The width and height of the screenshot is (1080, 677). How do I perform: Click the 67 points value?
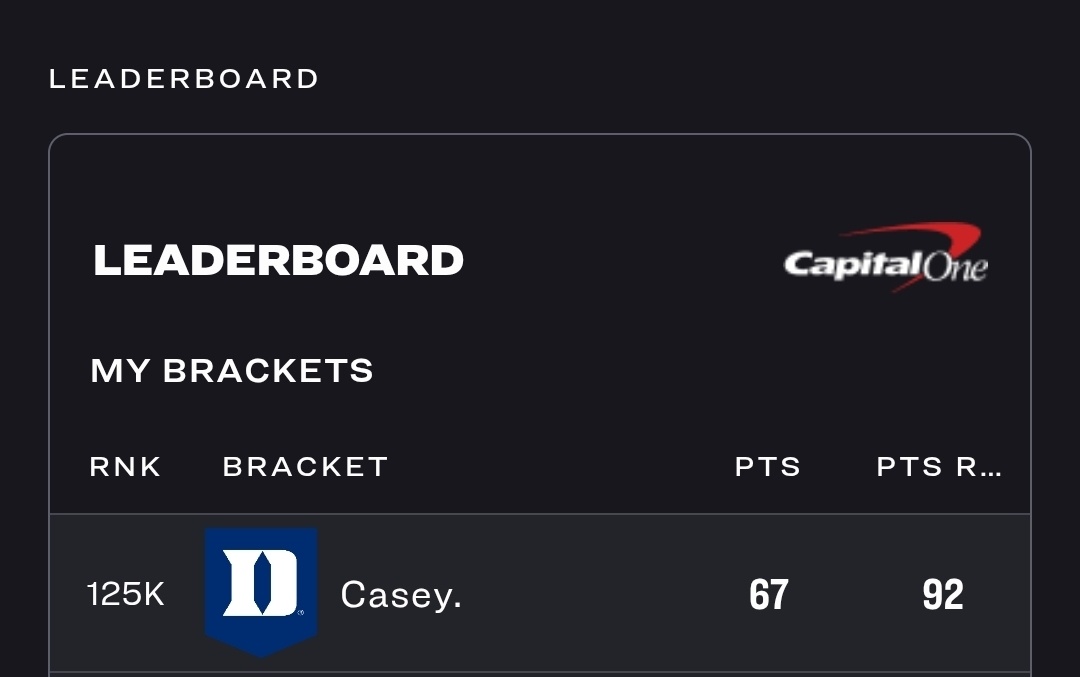pyautogui.click(x=769, y=595)
